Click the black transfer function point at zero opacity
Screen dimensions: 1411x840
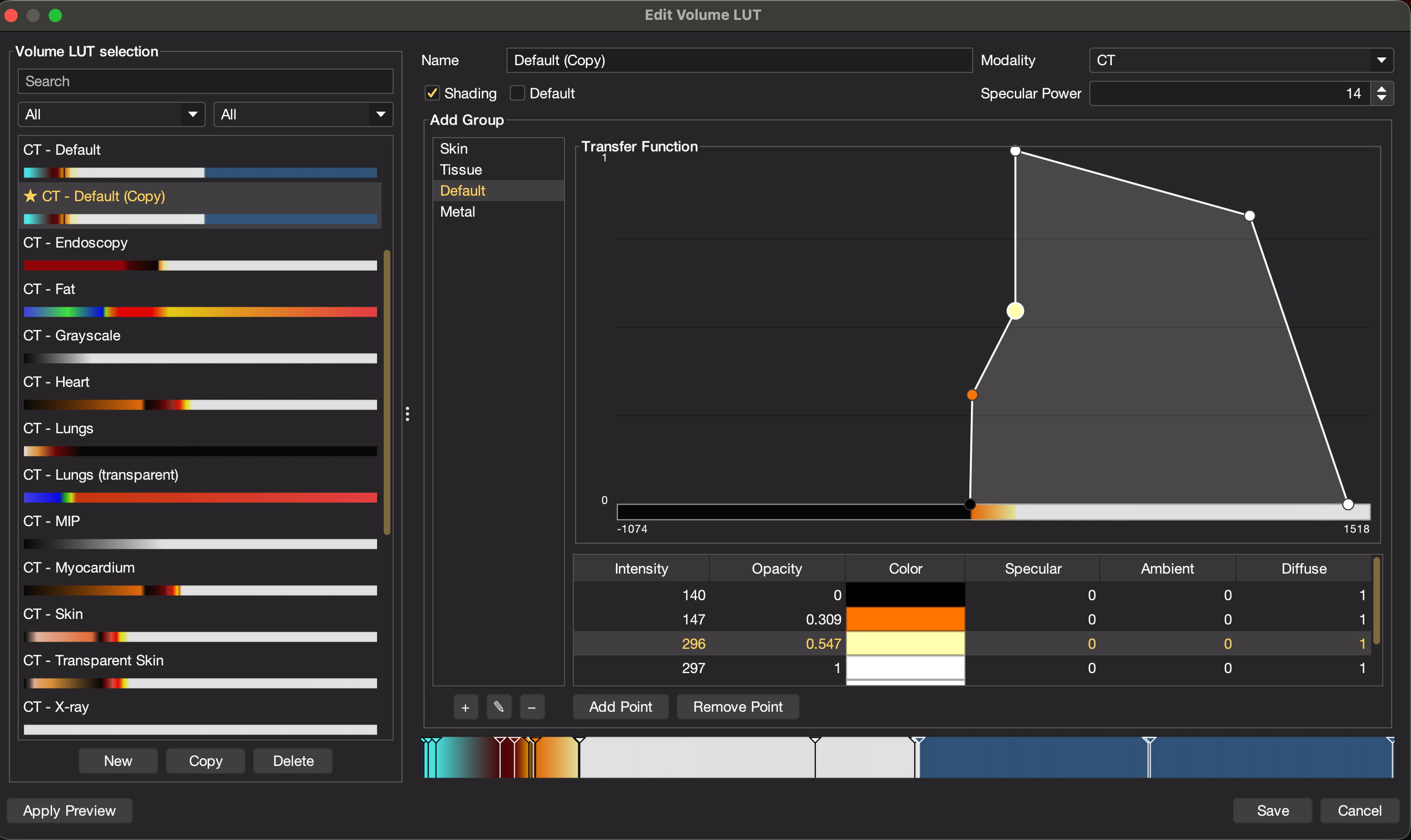point(970,504)
